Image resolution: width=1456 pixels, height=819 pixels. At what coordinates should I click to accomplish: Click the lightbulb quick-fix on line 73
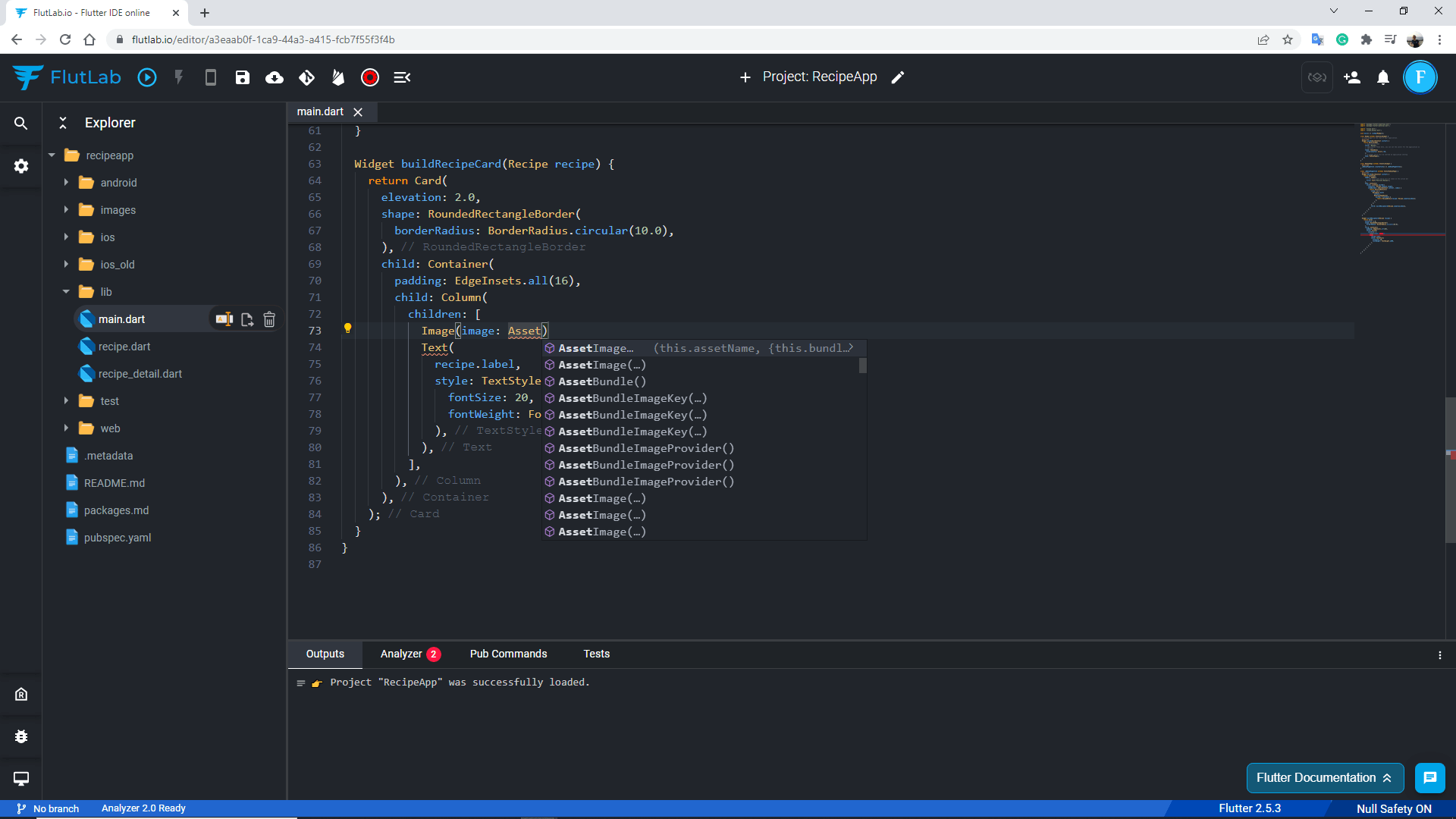coord(348,328)
